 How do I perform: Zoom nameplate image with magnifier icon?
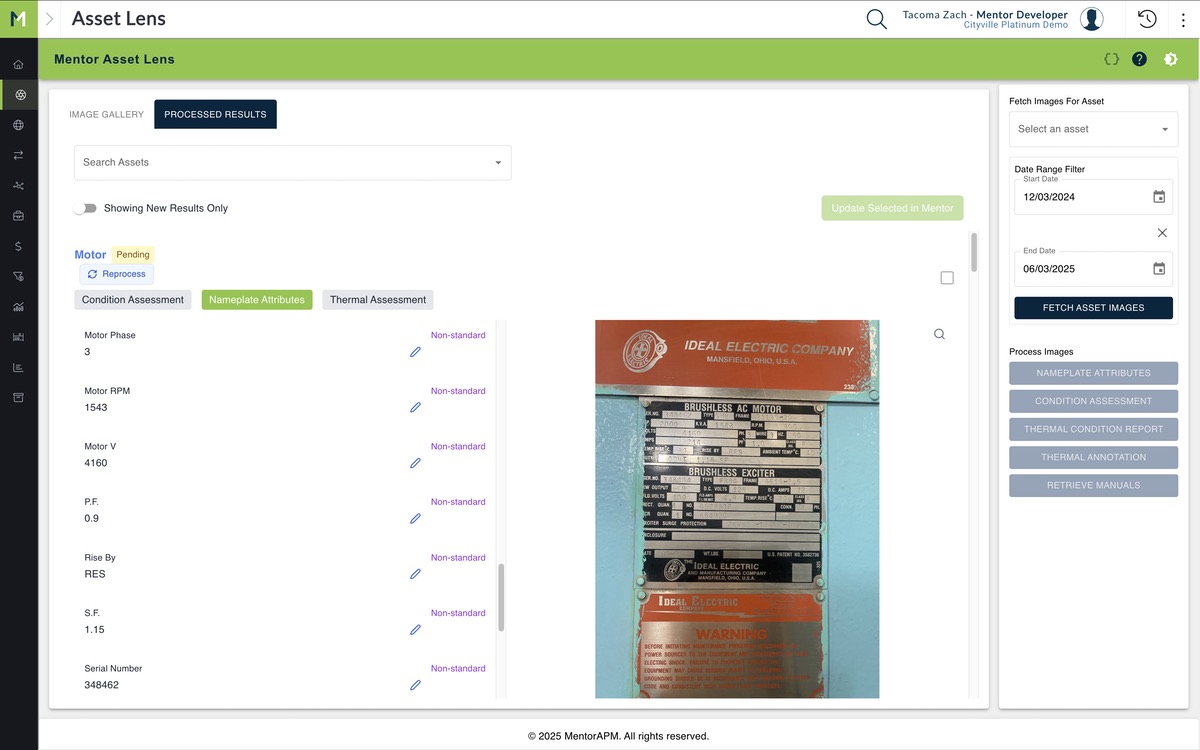(939, 335)
